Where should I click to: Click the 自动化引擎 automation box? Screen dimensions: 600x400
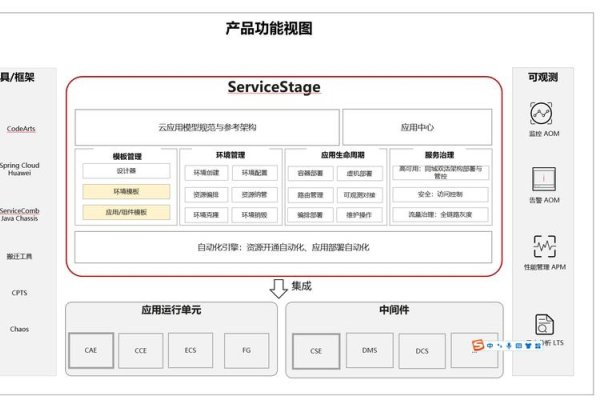(283, 247)
